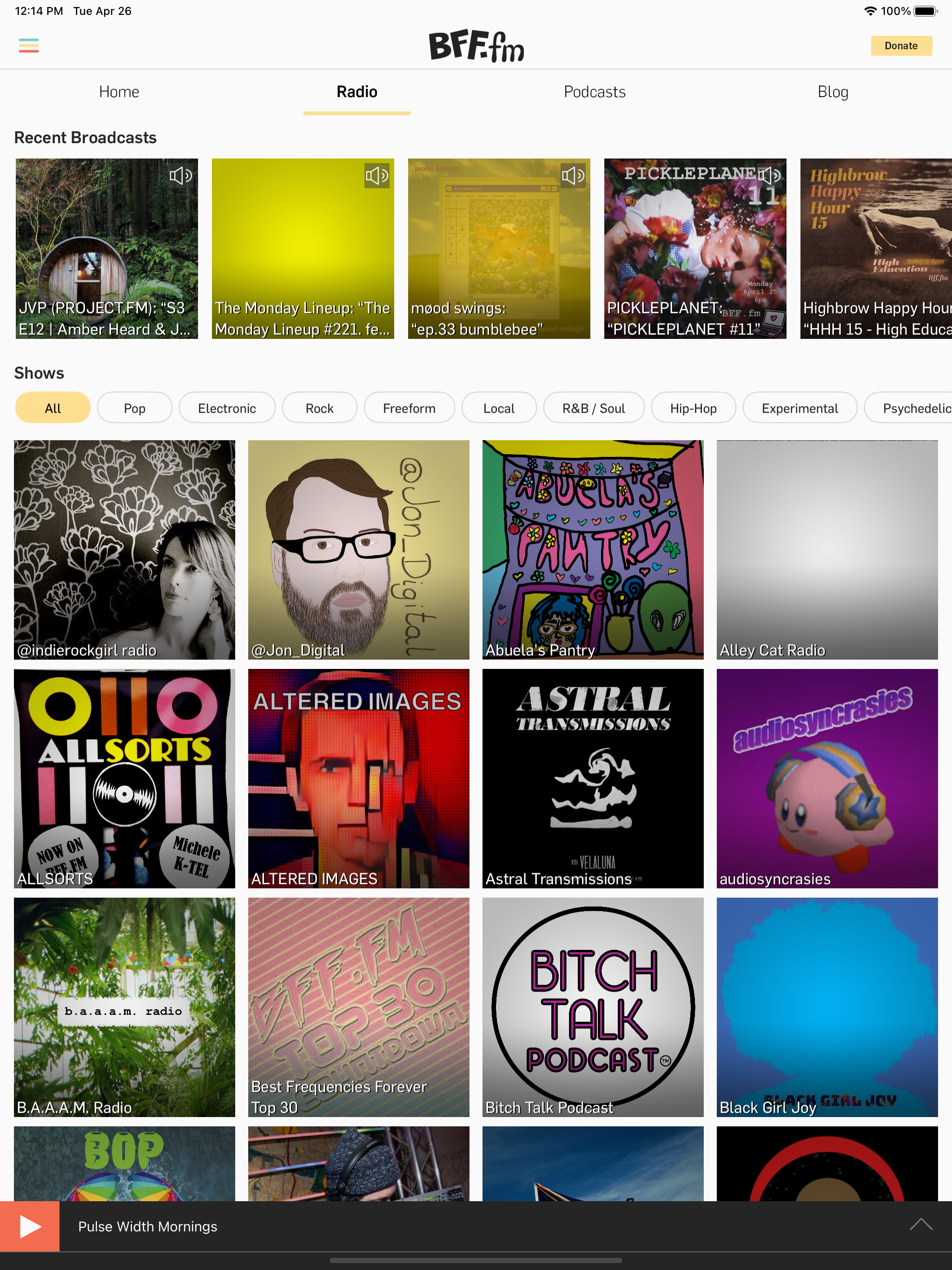
Task: Filter shows by R&B / Soul
Action: point(593,408)
